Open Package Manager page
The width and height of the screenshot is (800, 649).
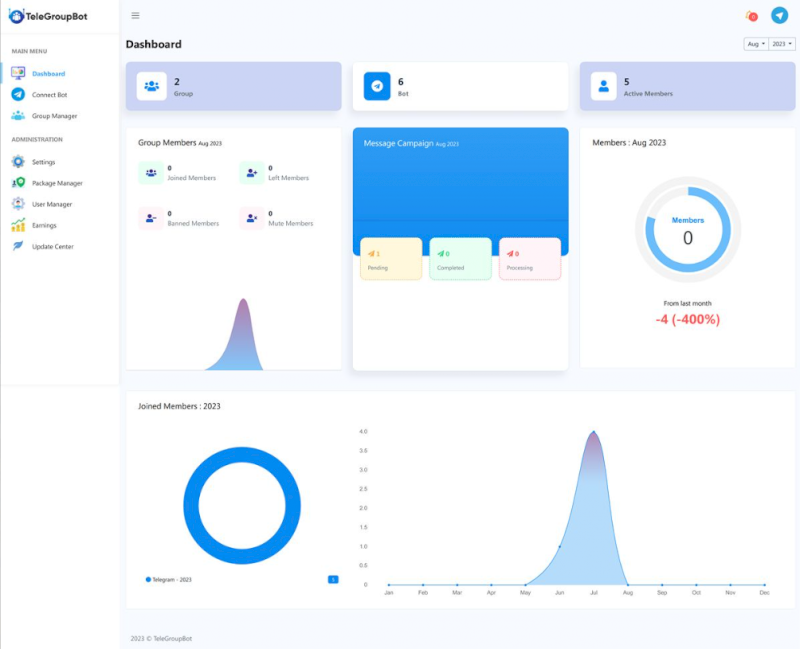pyautogui.click(x=57, y=183)
